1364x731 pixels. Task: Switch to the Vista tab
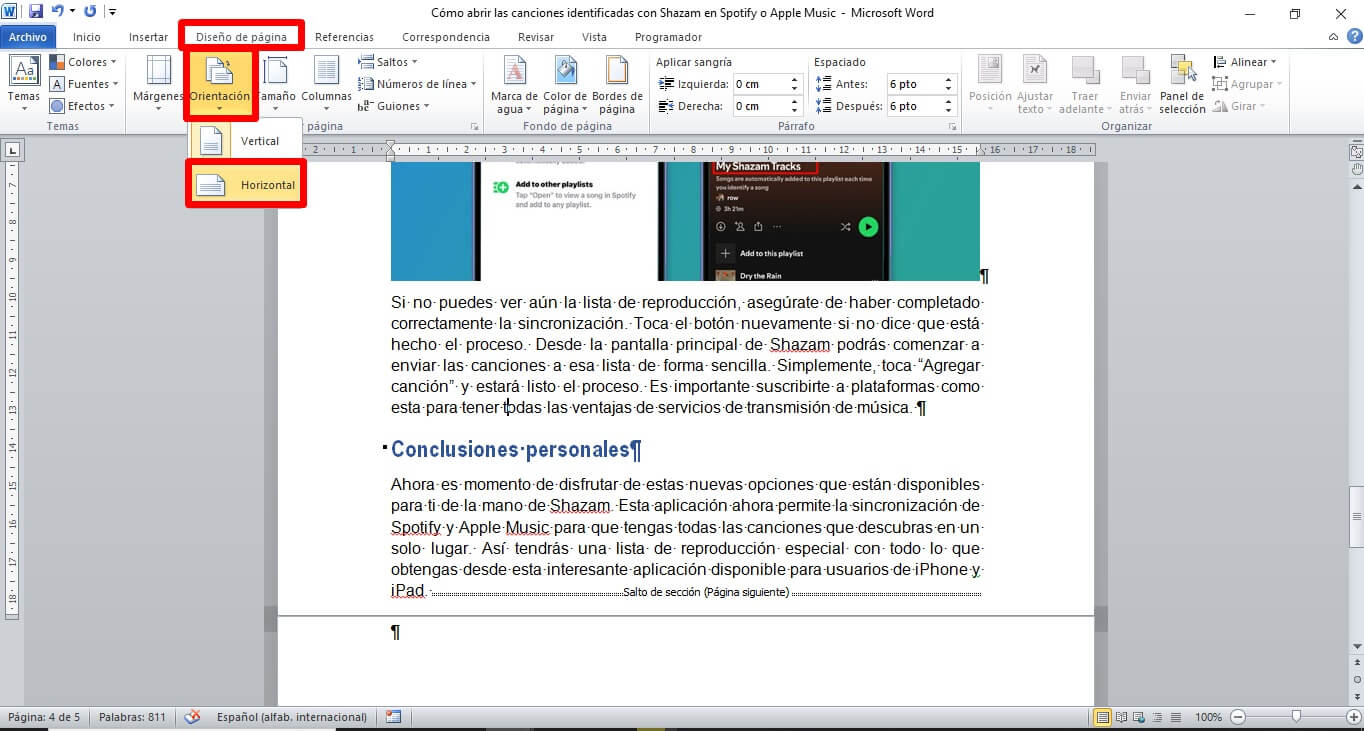594,37
